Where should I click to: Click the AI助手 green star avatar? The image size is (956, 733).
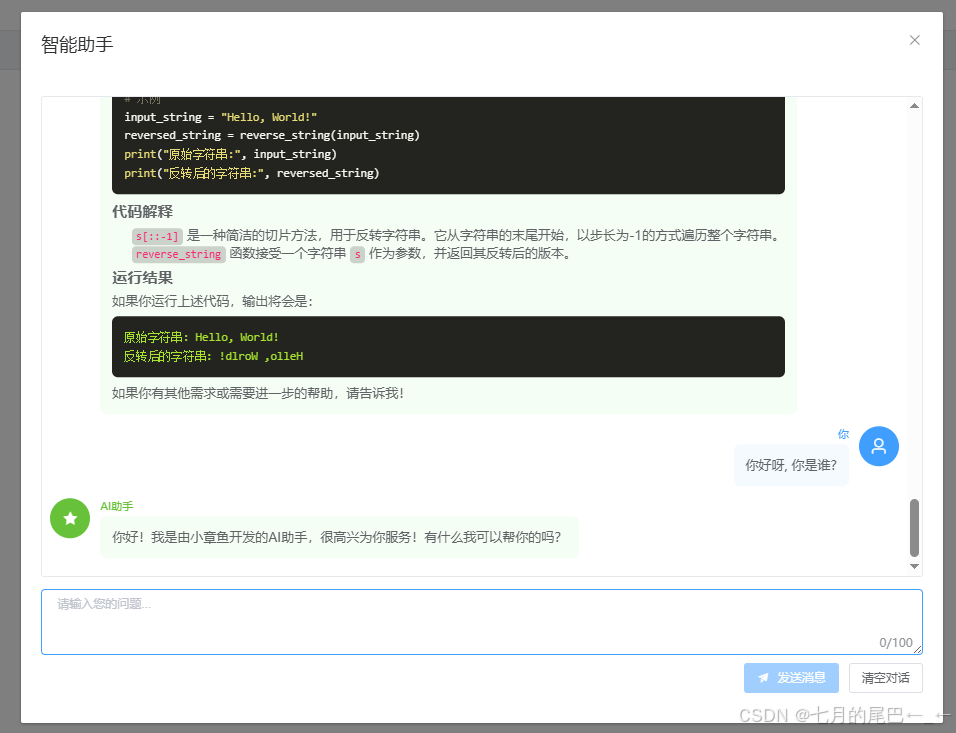(x=70, y=518)
